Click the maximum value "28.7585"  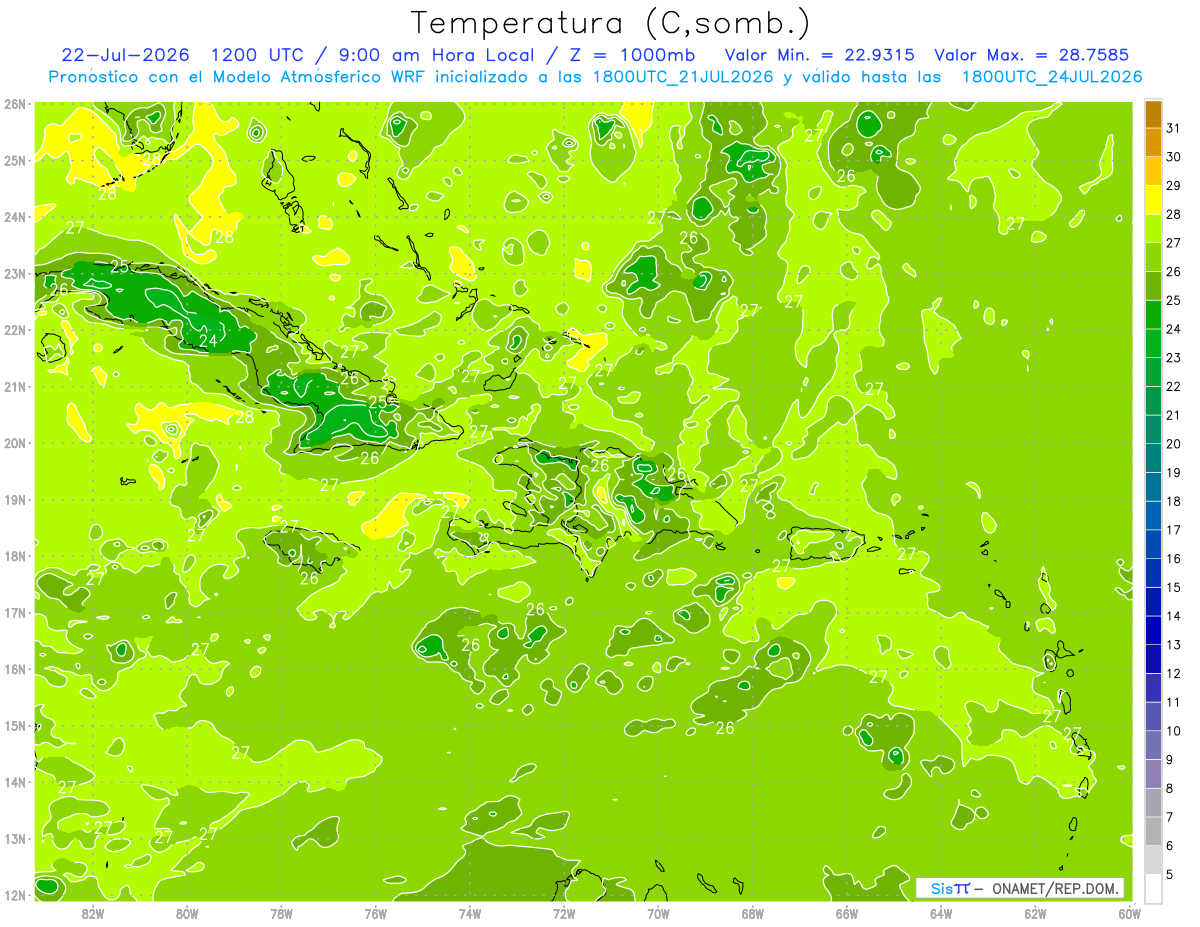point(1095,55)
